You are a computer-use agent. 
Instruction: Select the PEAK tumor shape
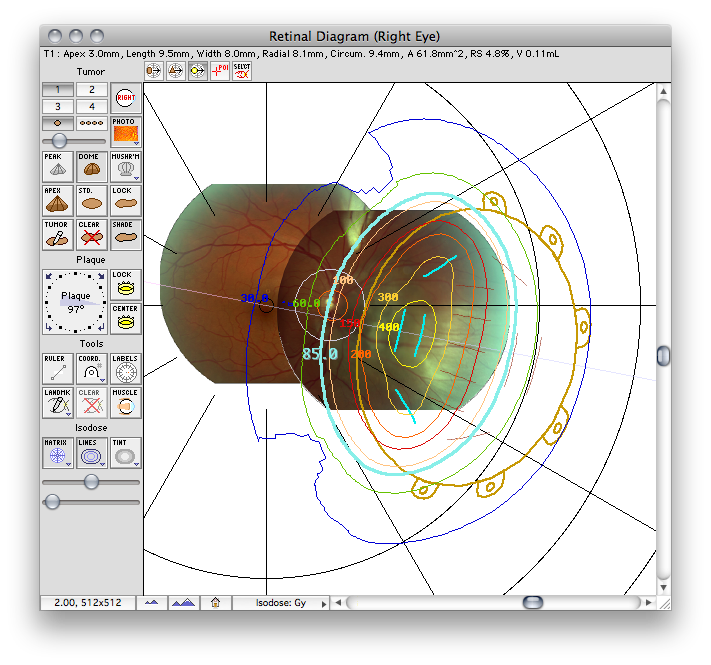[58, 166]
